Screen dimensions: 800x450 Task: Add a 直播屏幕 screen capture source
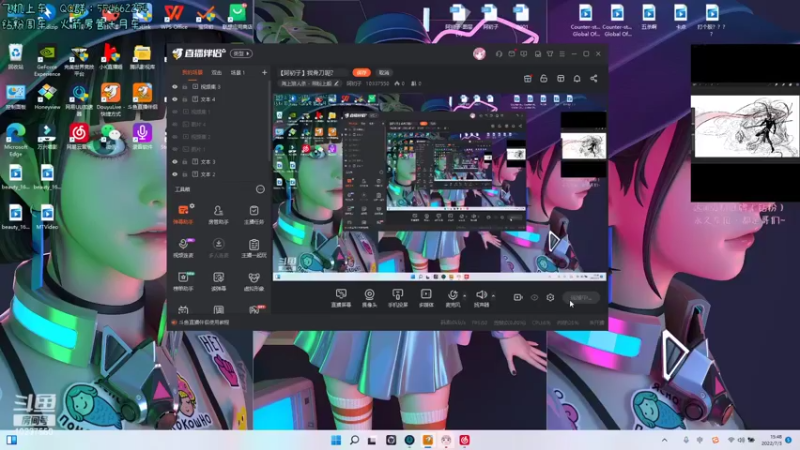click(x=341, y=298)
